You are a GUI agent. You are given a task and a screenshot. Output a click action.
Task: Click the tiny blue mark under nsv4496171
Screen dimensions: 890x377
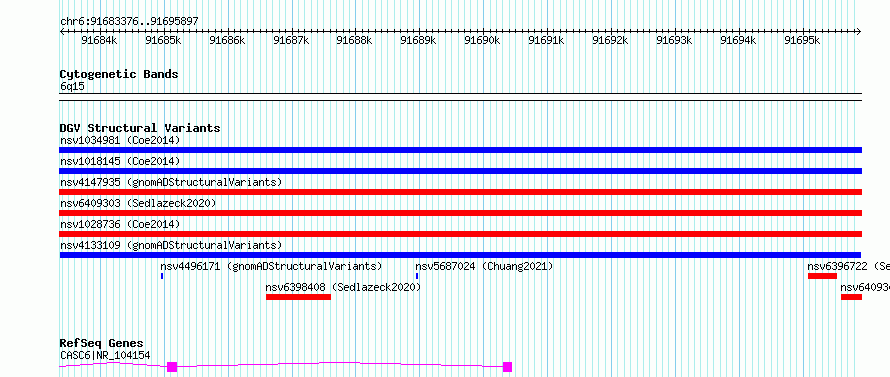pyautogui.click(x=162, y=276)
